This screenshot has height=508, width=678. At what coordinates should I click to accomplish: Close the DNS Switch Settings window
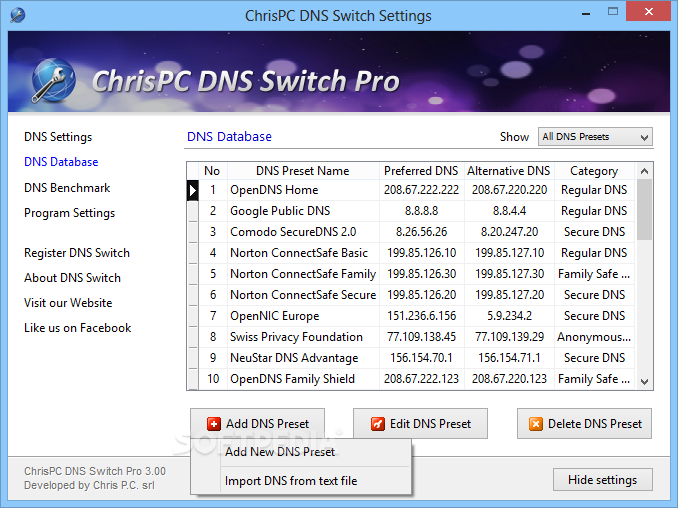pos(648,11)
